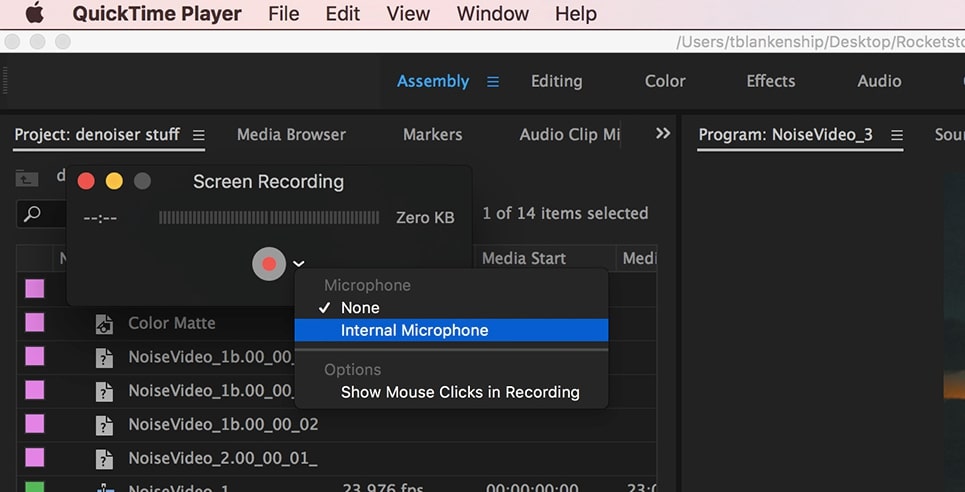
Task: Select the NoiseVideo_1b.00_00_02 clip
Action: click(x=223, y=424)
